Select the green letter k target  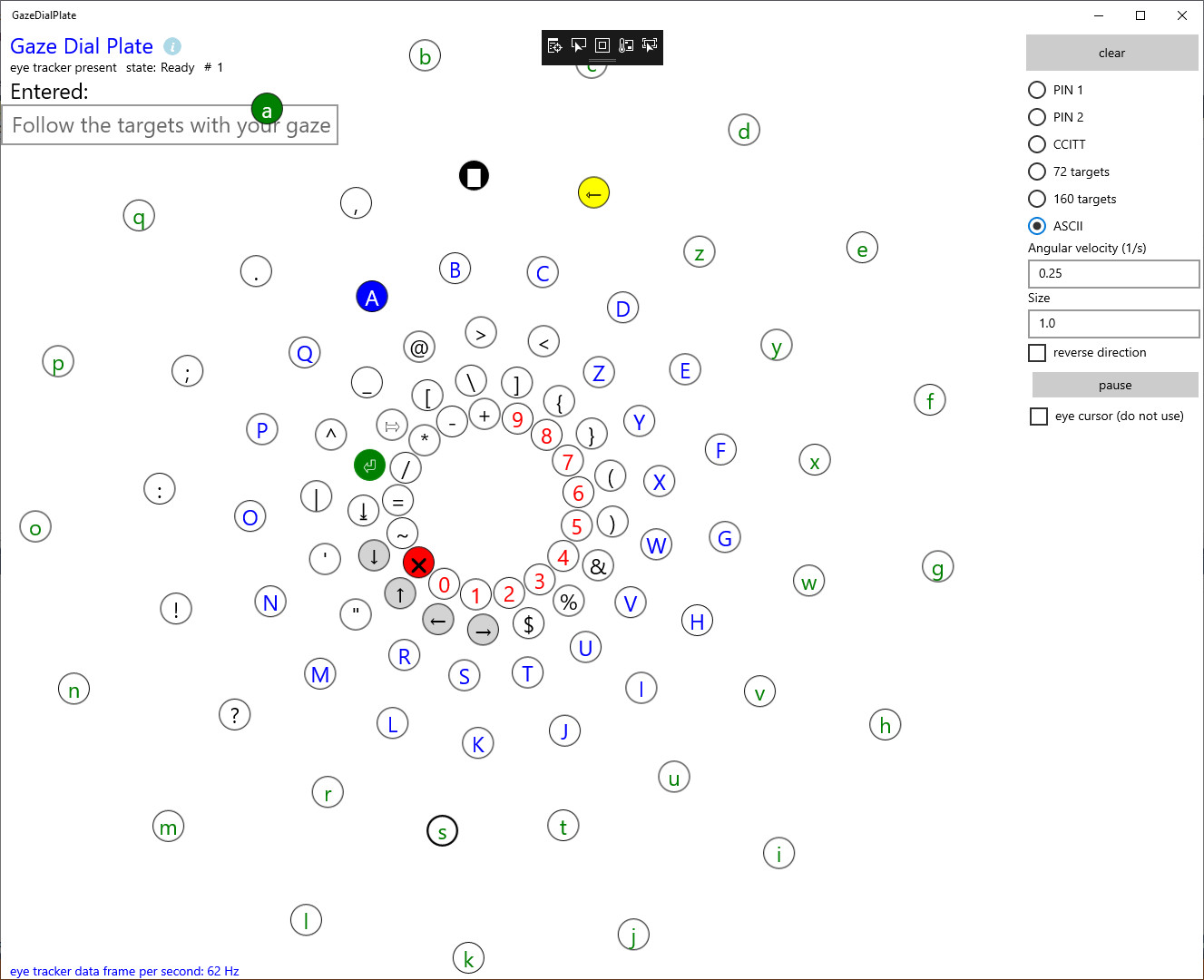pos(468,957)
